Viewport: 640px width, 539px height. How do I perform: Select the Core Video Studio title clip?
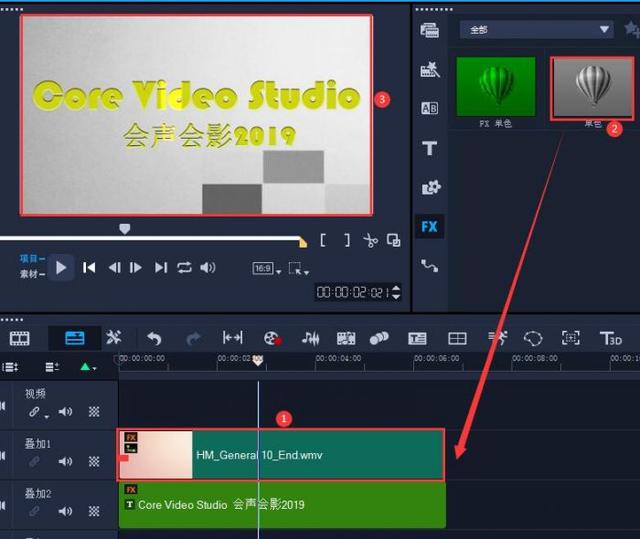point(282,505)
